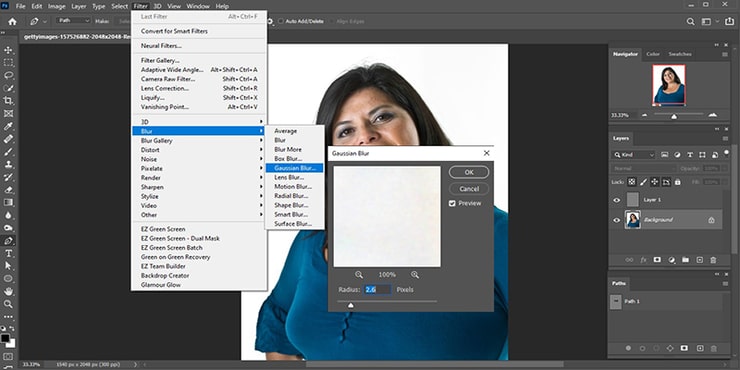Open the Layers panel options menu icon
This screenshot has height=370, width=740.
(x=725, y=138)
